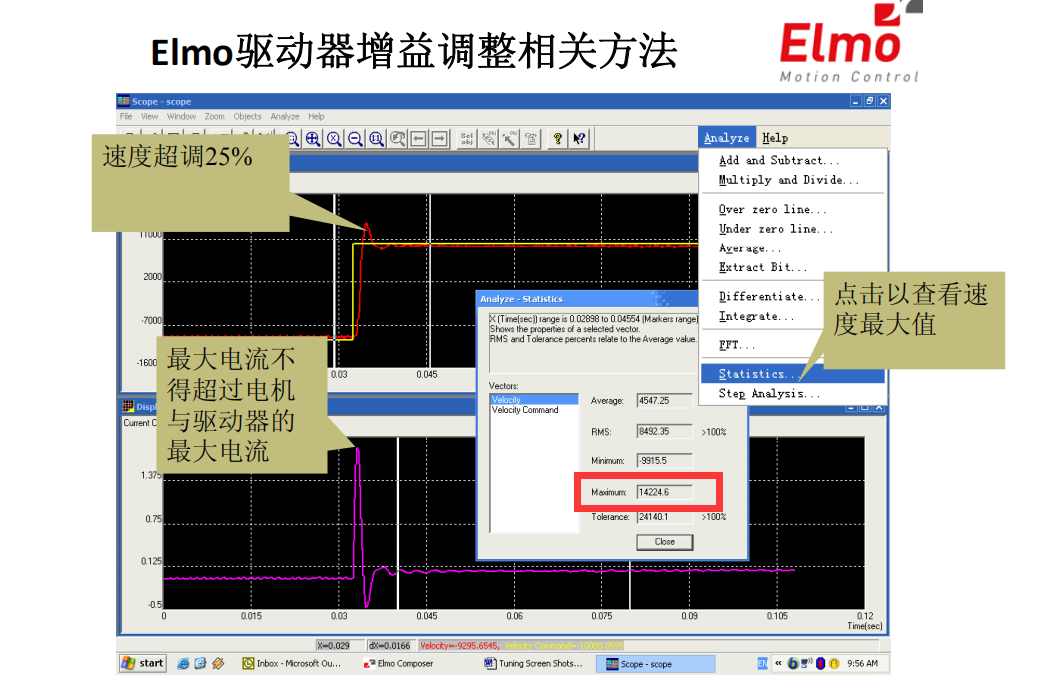Click the back arrow navigation icon
The image size is (1042, 688).
[417, 138]
